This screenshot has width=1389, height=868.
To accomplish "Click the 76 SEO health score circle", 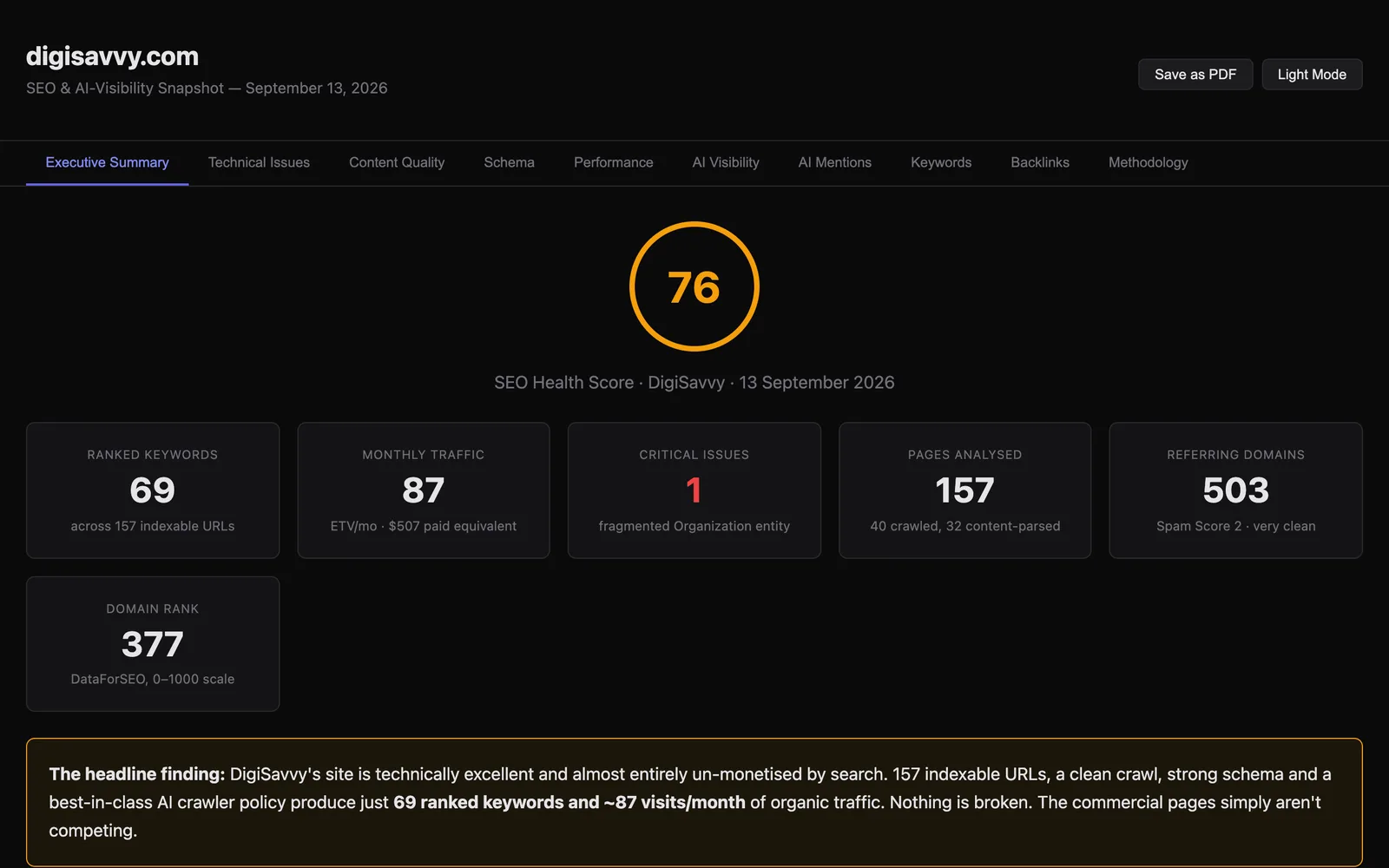I will tap(694, 286).
